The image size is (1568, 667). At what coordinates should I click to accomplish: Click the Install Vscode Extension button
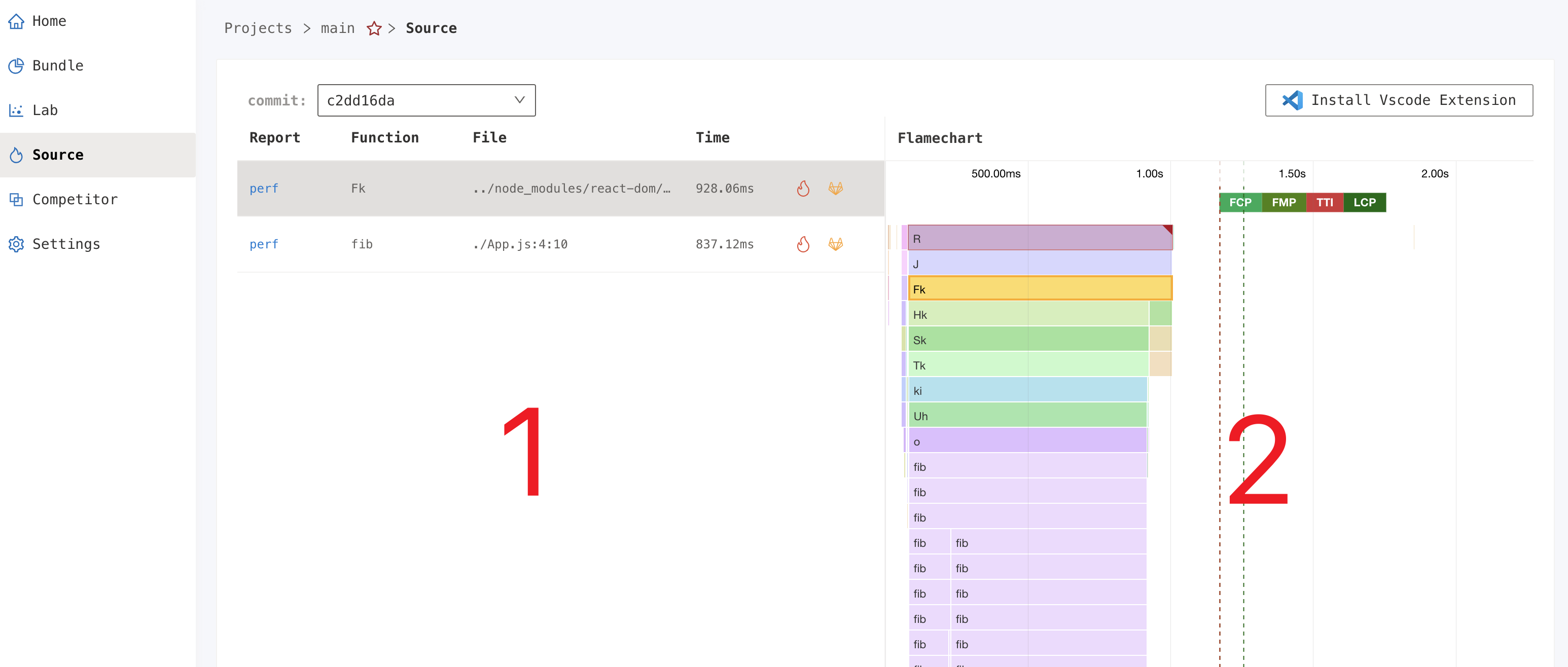tap(1399, 99)
